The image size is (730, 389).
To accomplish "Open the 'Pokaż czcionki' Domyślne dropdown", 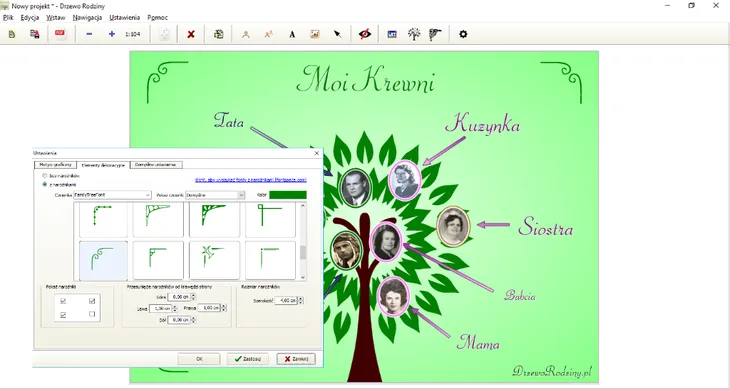I will tap(215, 195).
